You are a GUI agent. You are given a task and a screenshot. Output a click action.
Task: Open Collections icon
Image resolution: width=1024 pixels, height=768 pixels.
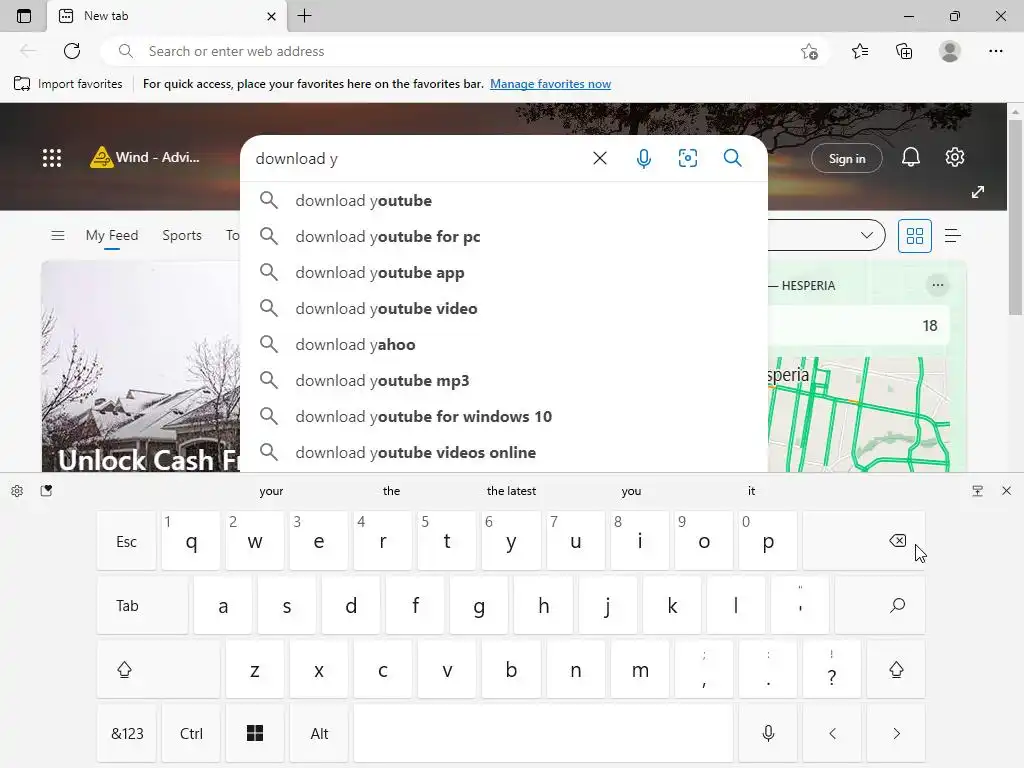coord(904,51)
